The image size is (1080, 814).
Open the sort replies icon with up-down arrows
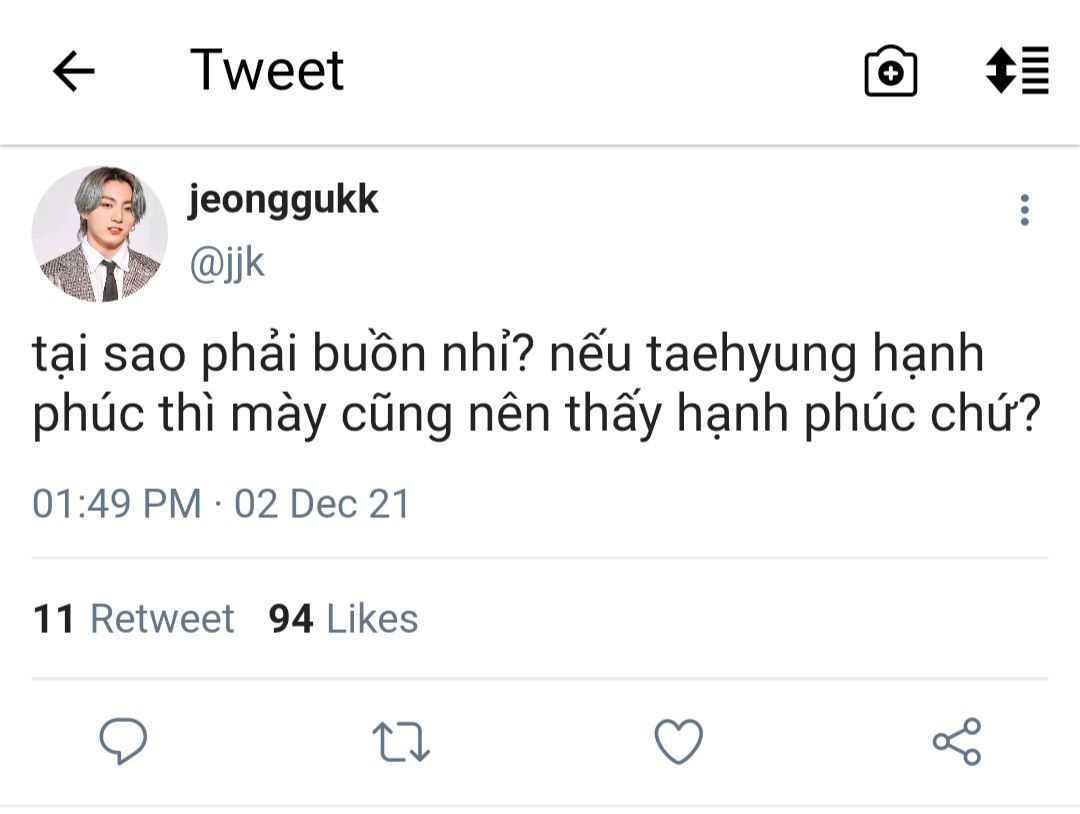tap(1017, 70)
